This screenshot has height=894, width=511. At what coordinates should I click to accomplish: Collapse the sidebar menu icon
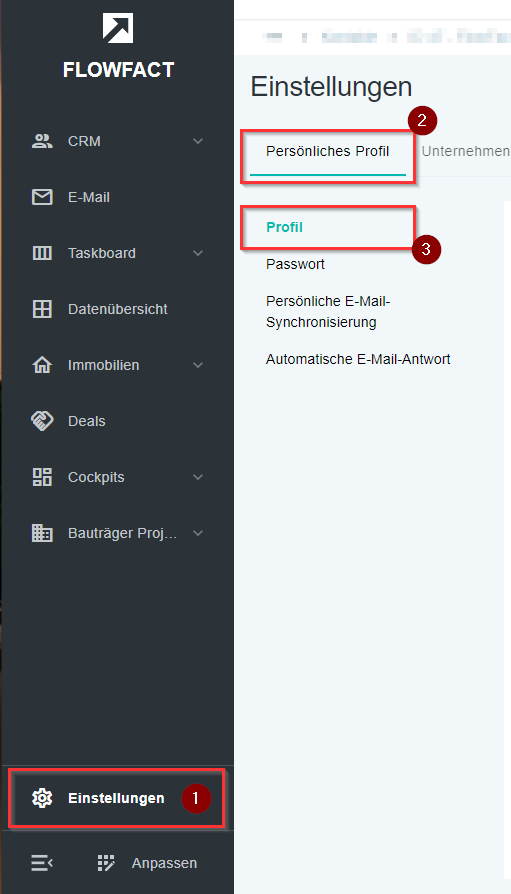42,863
